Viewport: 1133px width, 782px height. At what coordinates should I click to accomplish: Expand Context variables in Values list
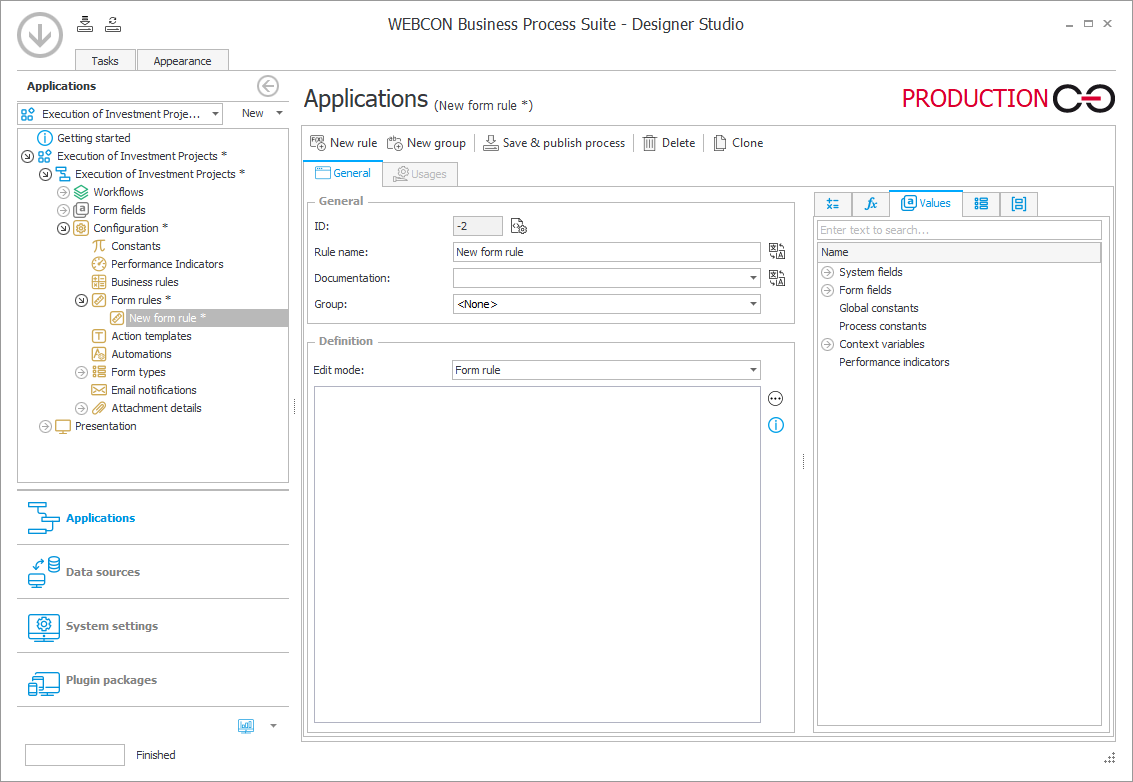coord(828,345)
